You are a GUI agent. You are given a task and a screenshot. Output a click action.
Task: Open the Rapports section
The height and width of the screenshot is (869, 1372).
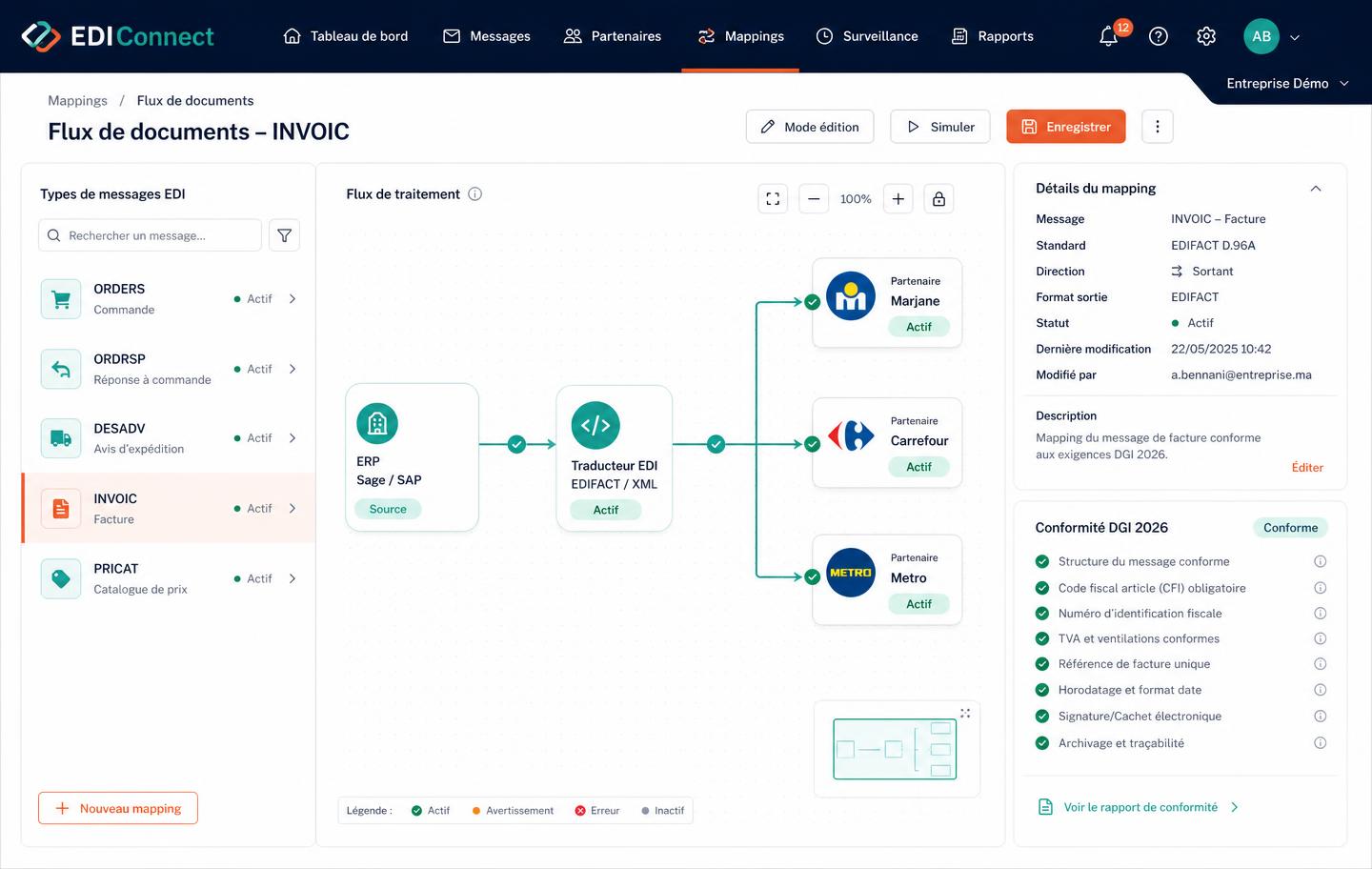click(993, 36)
